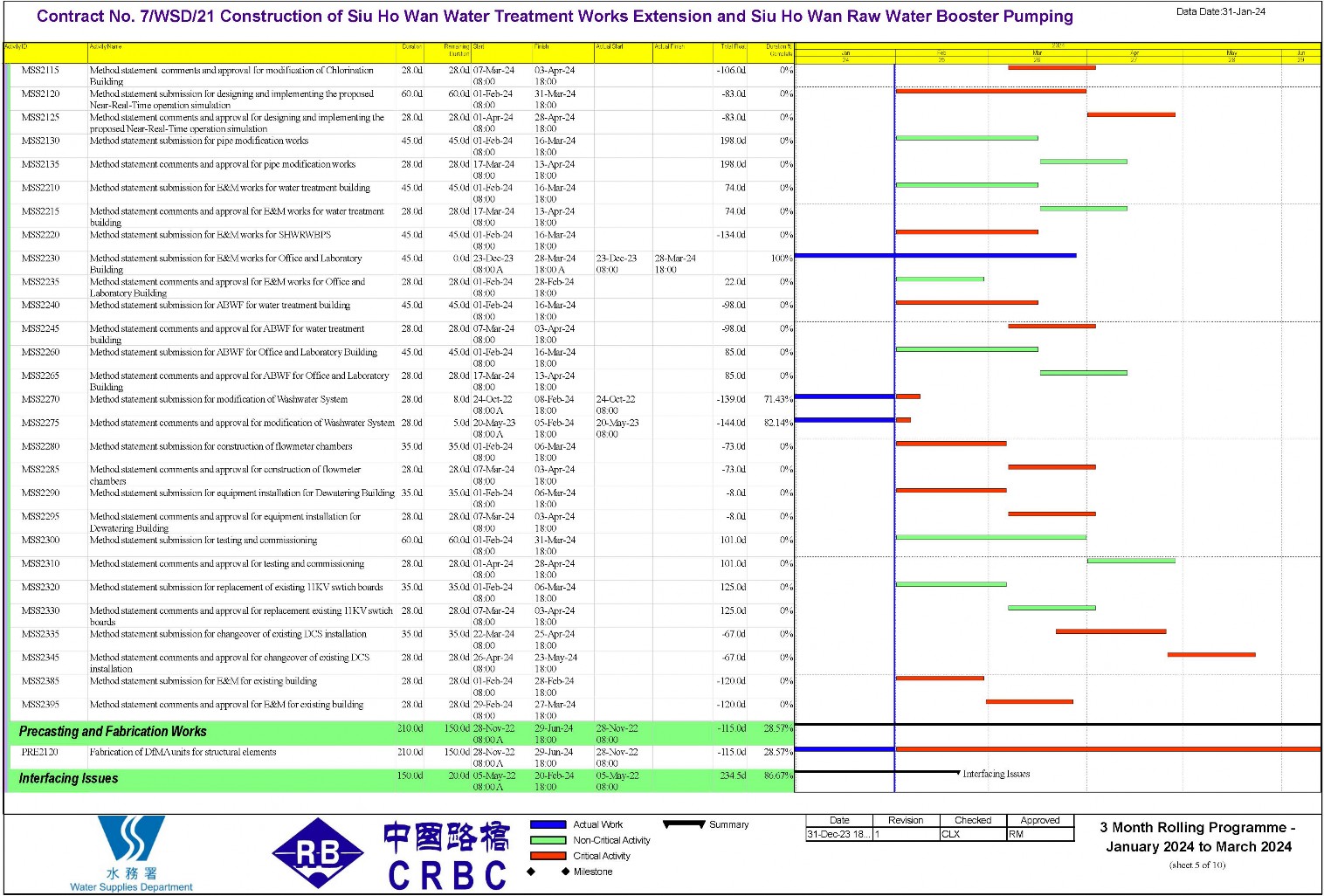Click the -106.0d total float value
Image resolution: width=1324 pixels, height=896 pixels.
pyautogui.click(x=731, y=70)
